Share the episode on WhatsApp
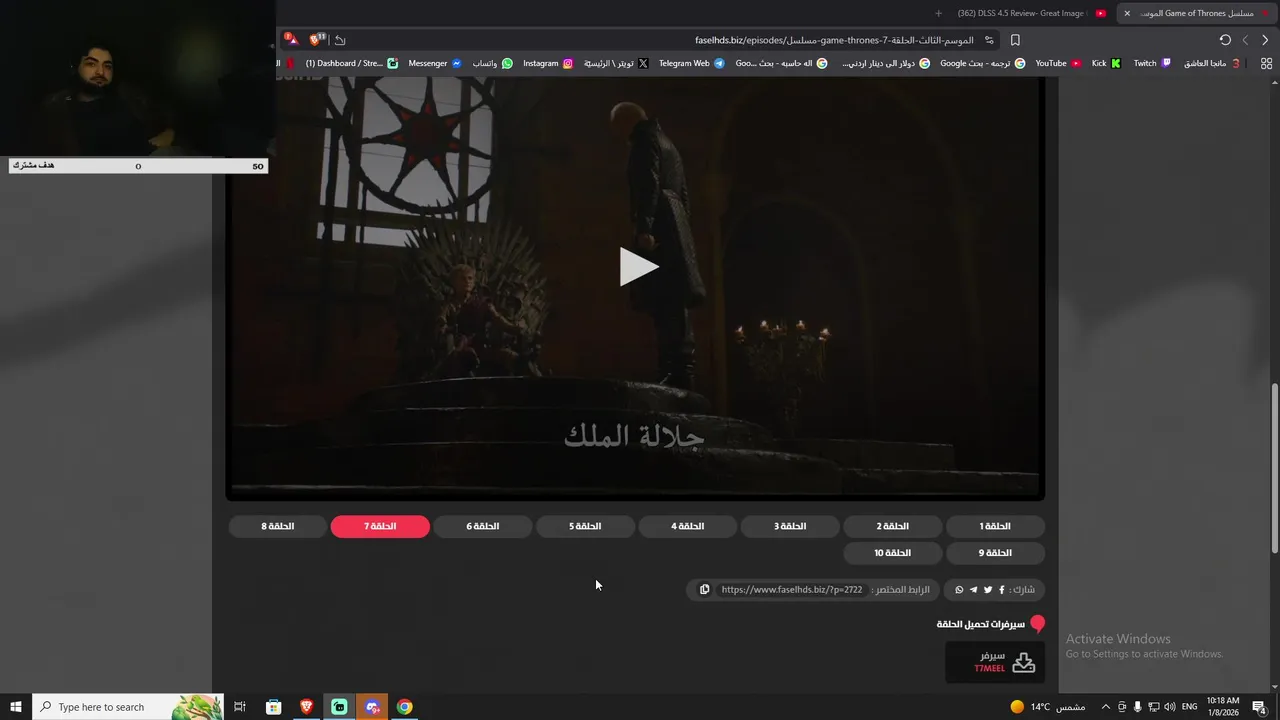 tap(960, 590)
